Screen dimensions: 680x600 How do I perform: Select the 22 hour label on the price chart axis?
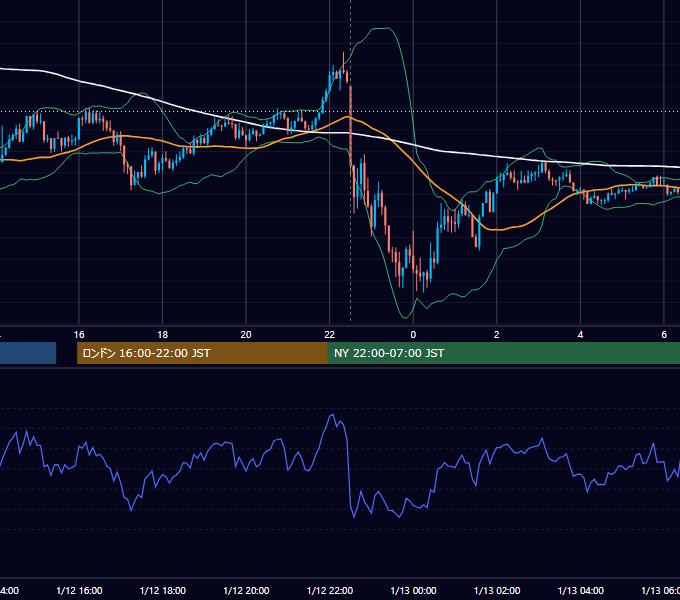point(330,335)
